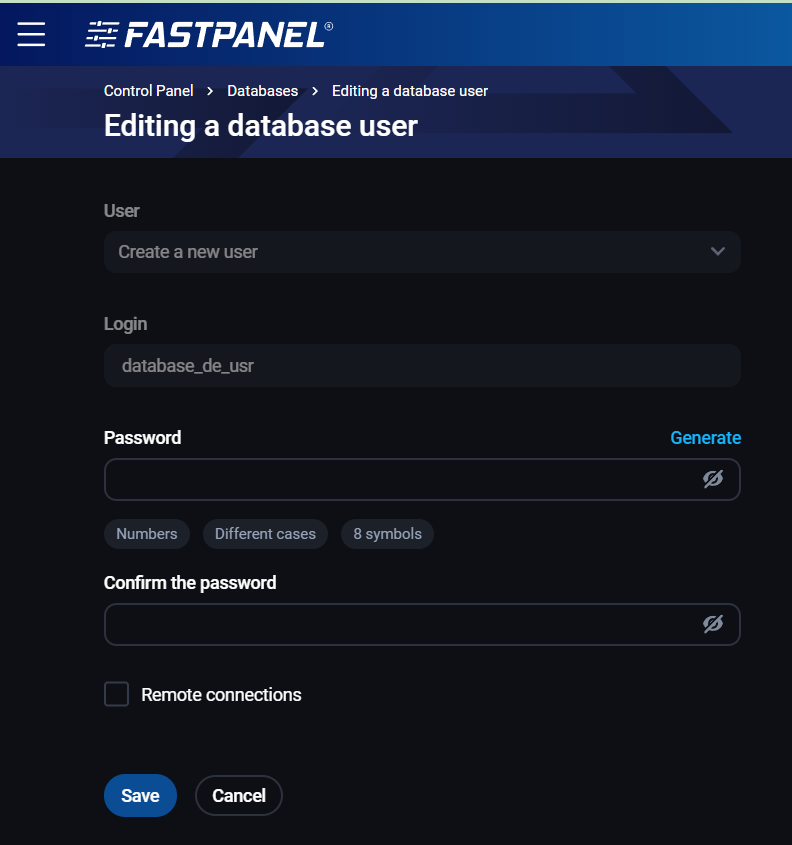Tick the Remote connections checkbox
Image resolution: width=792 pixels, height=845 pixels.
pos(117,694)
